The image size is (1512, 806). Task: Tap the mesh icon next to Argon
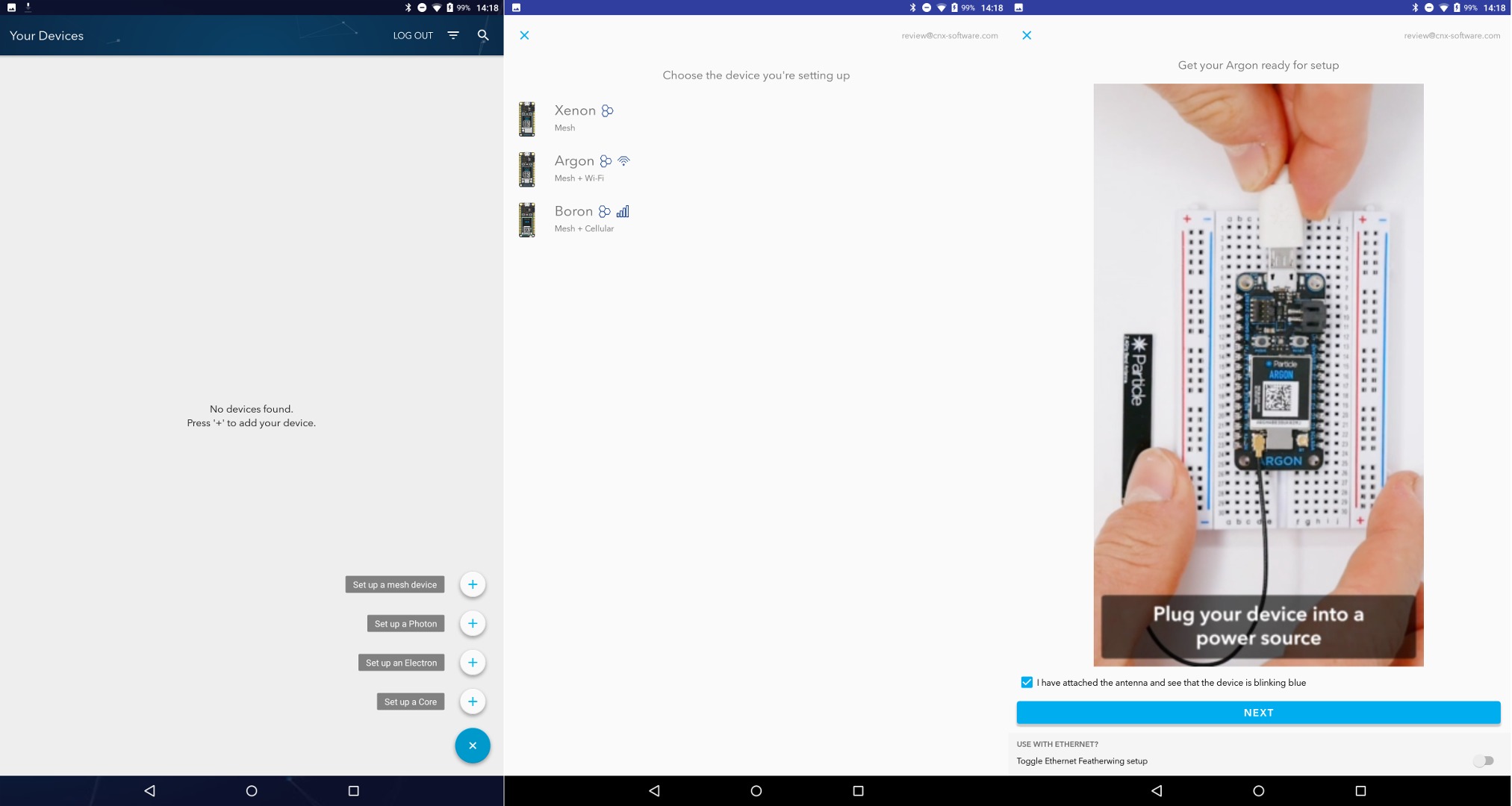pyautogui.click(x=606, y=161)
